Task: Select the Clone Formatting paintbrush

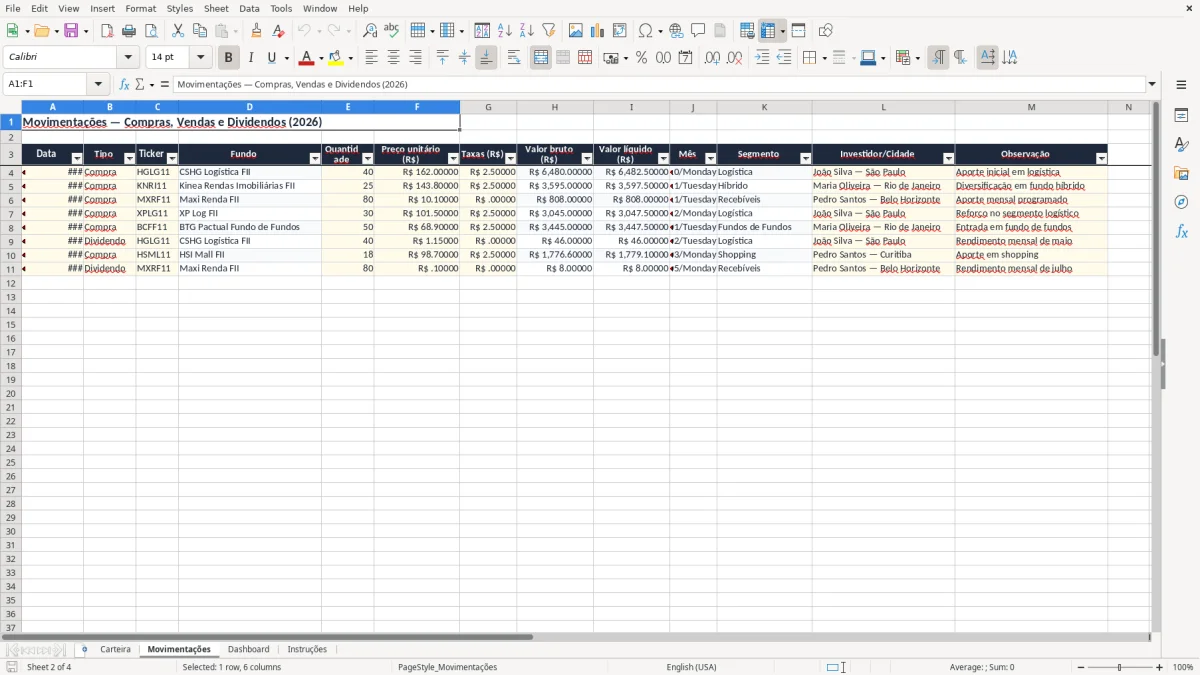Action: pyautogui.click(x=256, y=31)
